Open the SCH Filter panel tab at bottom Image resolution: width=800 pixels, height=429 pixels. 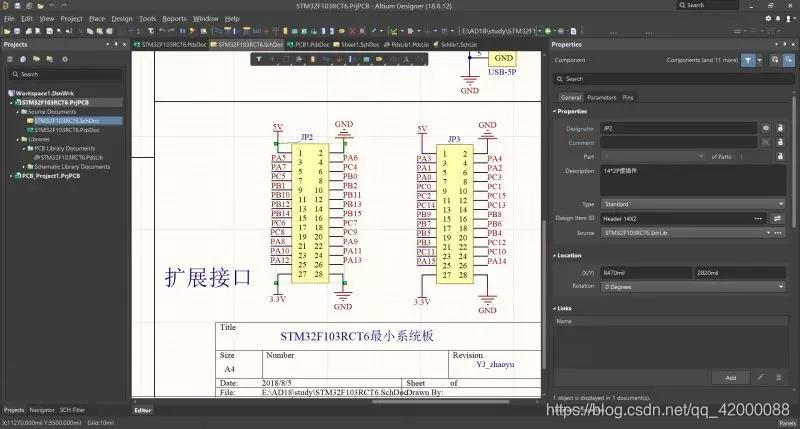pos(72,410)
